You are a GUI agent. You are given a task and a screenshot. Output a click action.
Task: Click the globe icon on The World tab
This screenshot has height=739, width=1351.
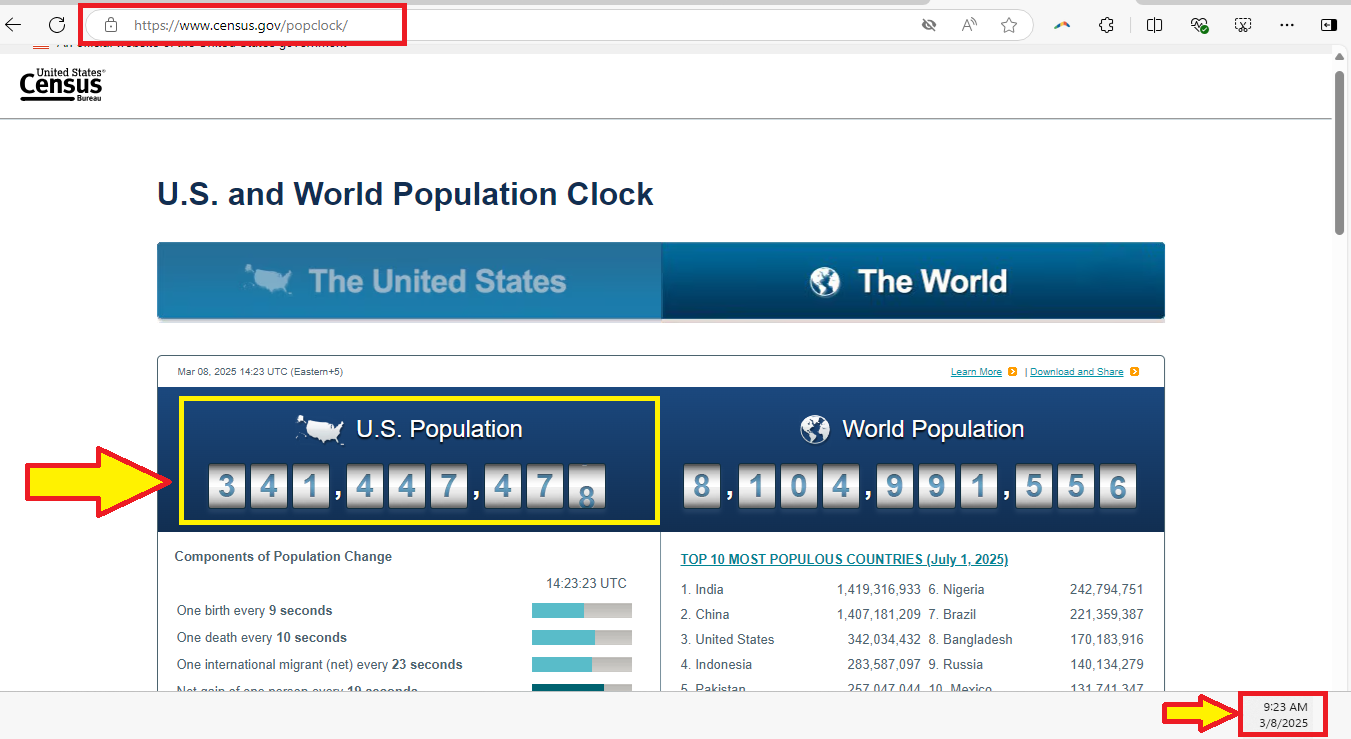click(x=825, y=282)
